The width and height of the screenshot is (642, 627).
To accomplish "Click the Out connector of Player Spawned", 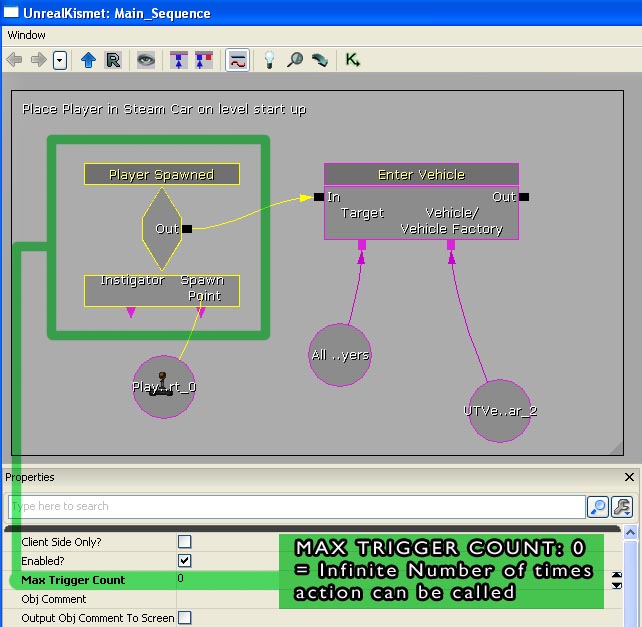I will tap(187, 229).
